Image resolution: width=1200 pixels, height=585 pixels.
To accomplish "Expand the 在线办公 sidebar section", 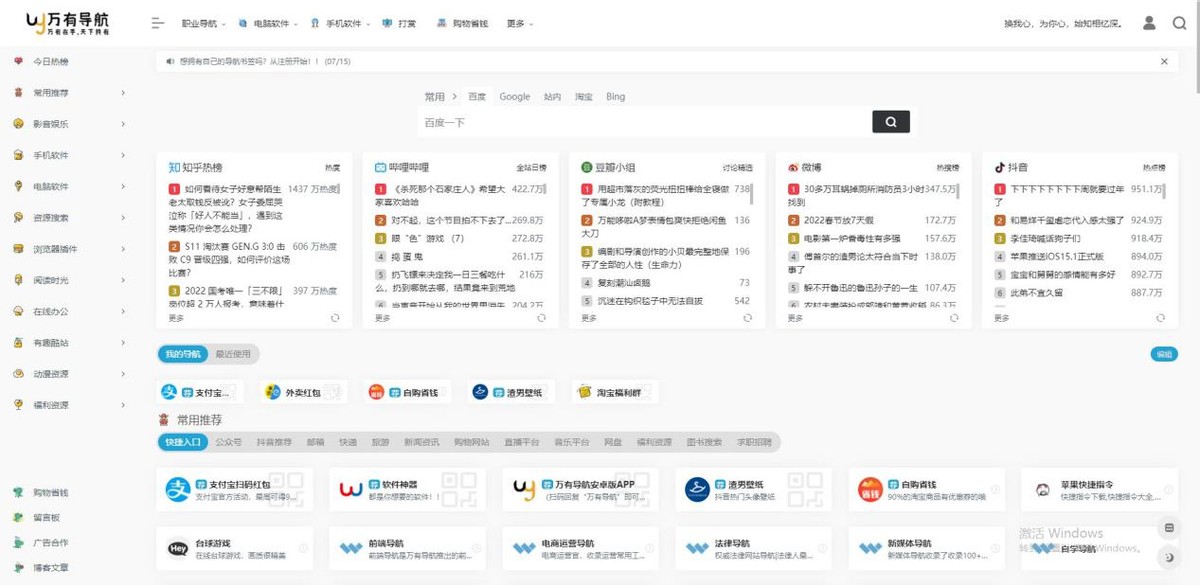I will coord(123,311).
